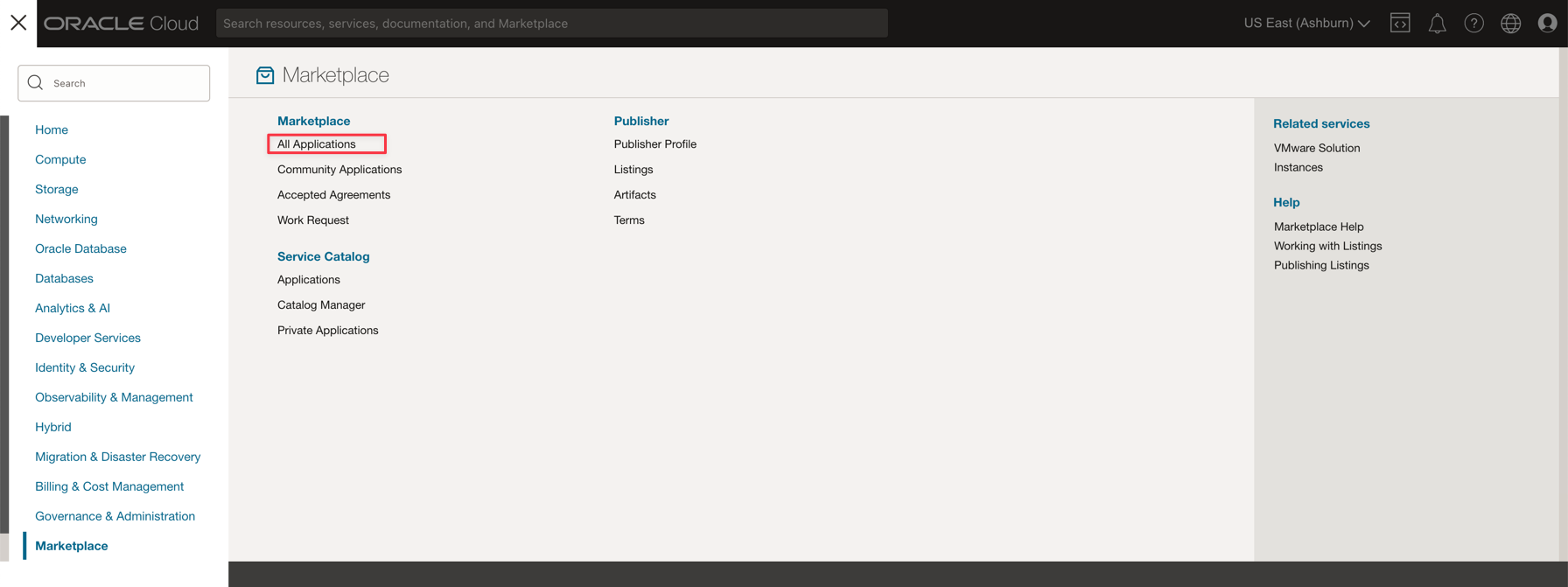The image size is (1568, 587).
Task: Open user profile avatar icon
Action: pyautogui.click(x=1547, y=24)
